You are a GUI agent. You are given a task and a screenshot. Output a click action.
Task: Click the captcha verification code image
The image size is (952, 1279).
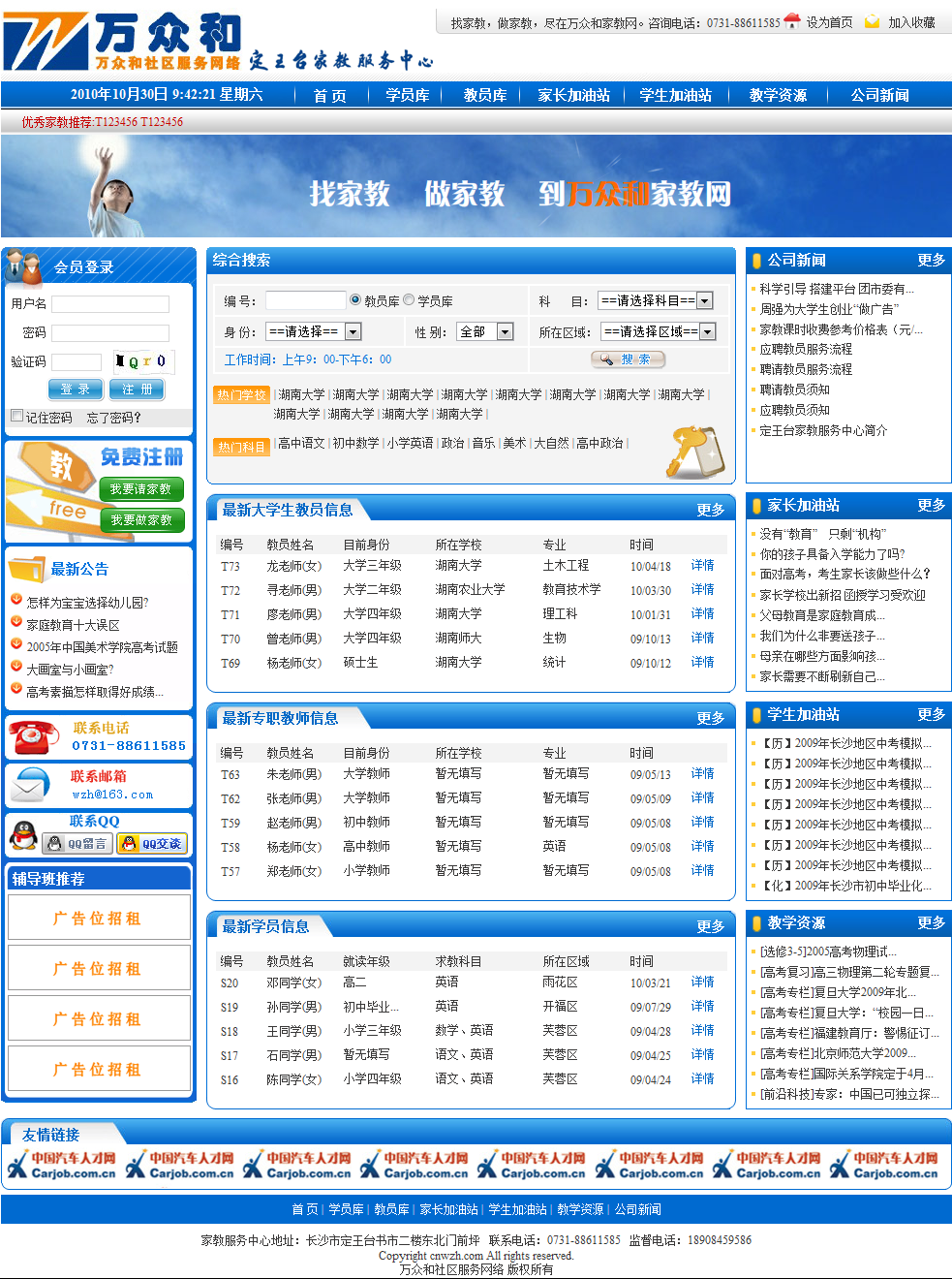(143, 361)
